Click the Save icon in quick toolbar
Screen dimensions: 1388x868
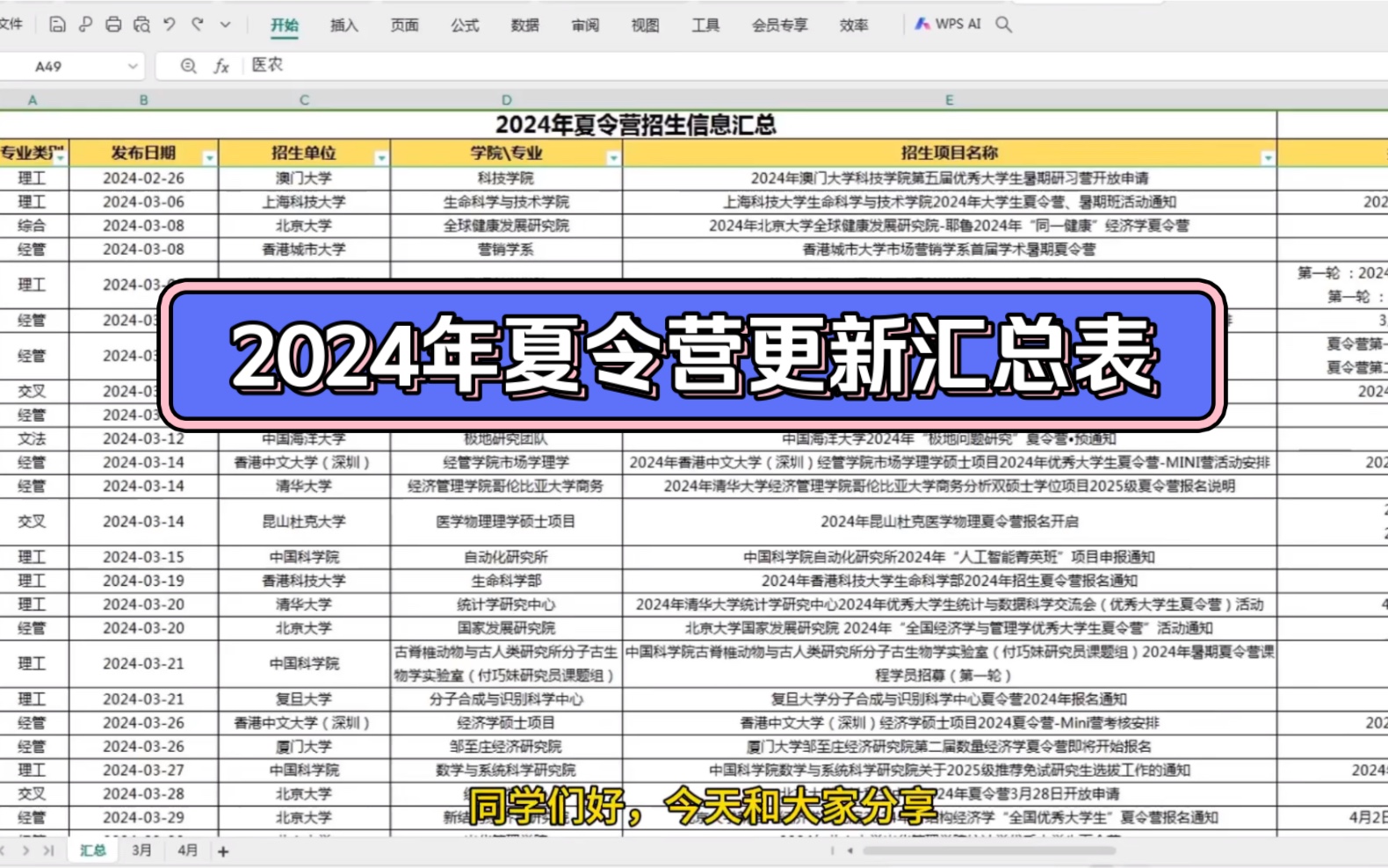tap(57, 25)
